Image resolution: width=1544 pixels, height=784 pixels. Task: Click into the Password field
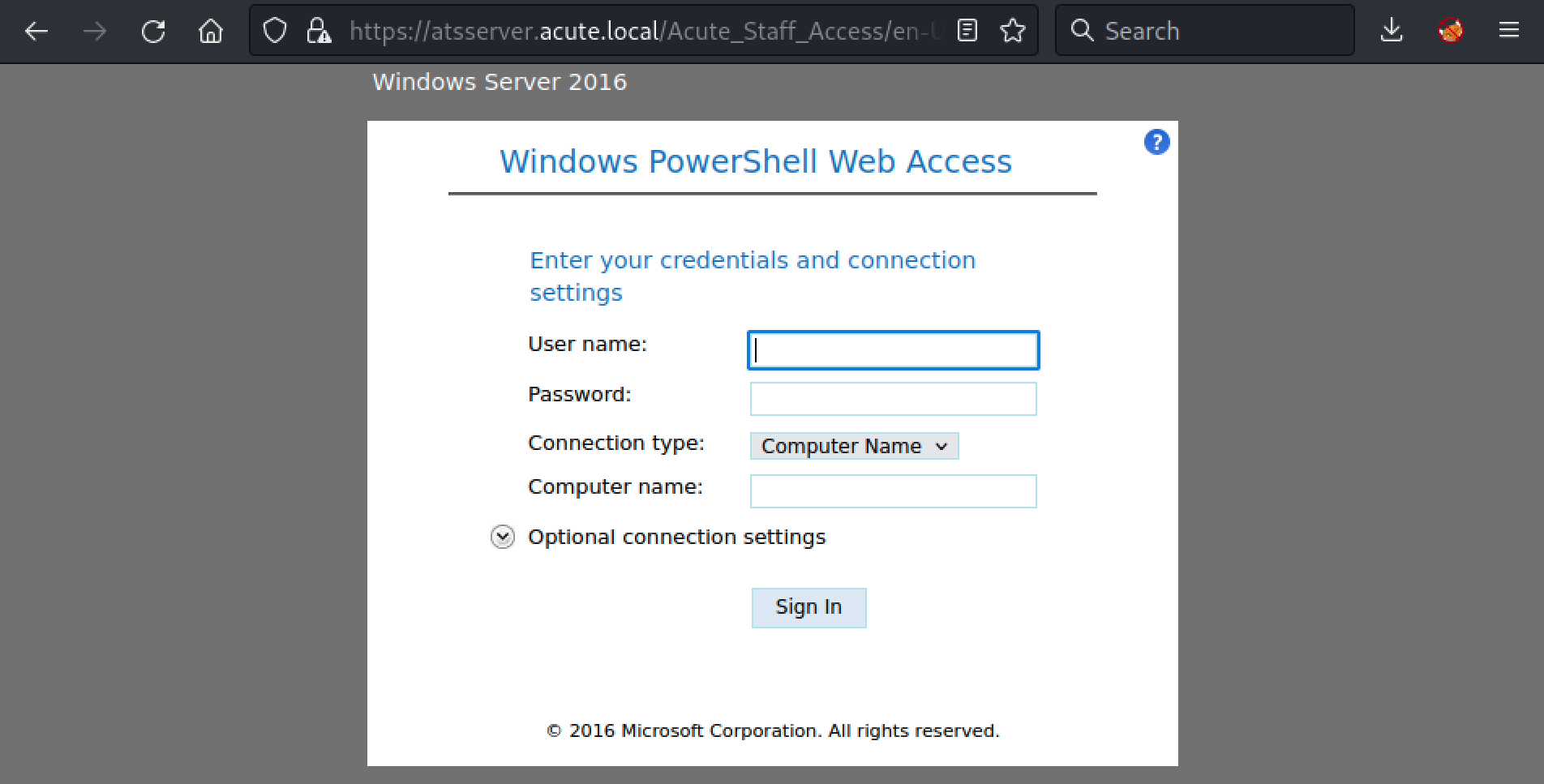tap(893, 399)
